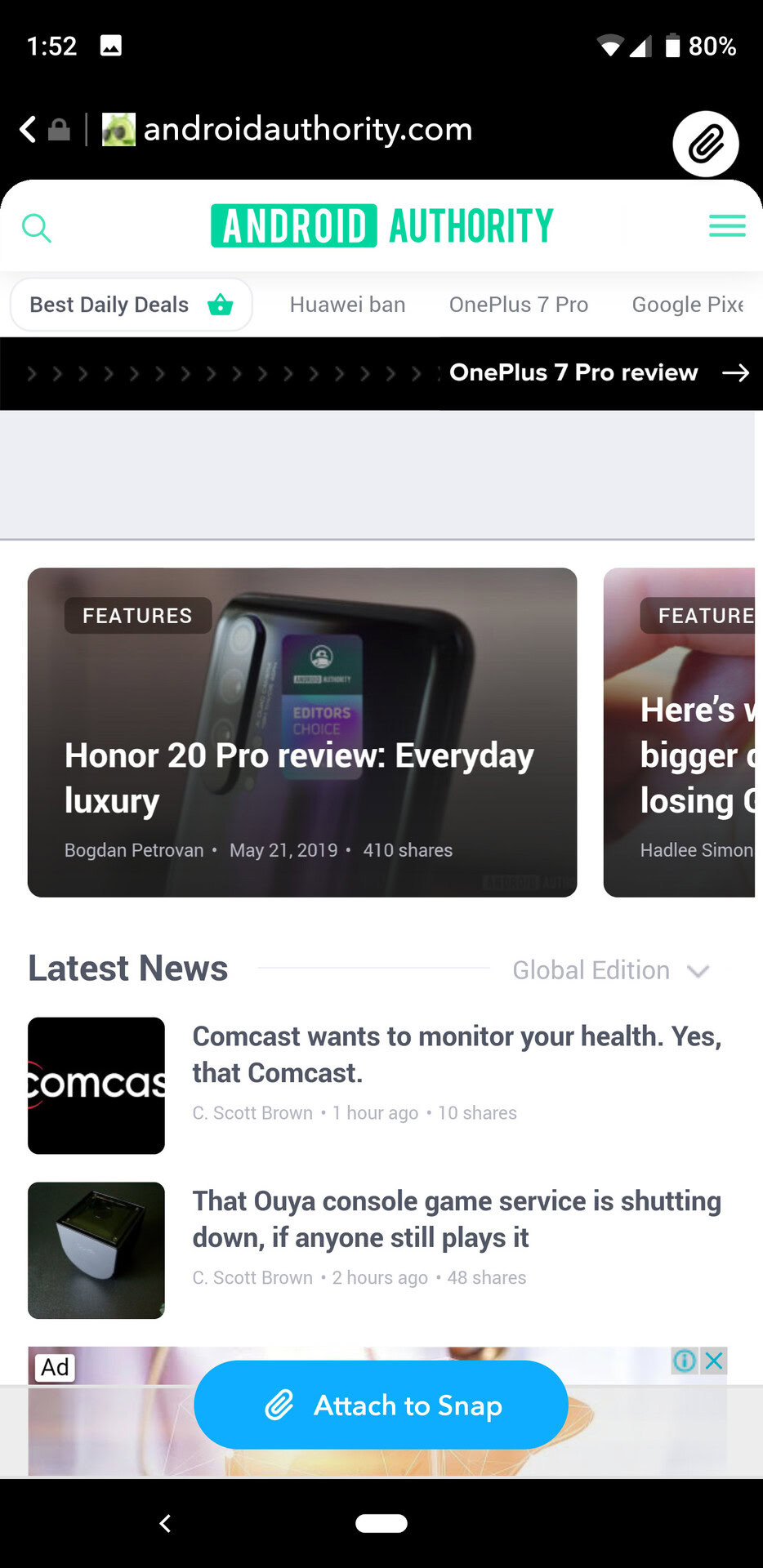
Task: Tap the Android system back arrow
Action: pyautogui.click(x=165, y=1523)
